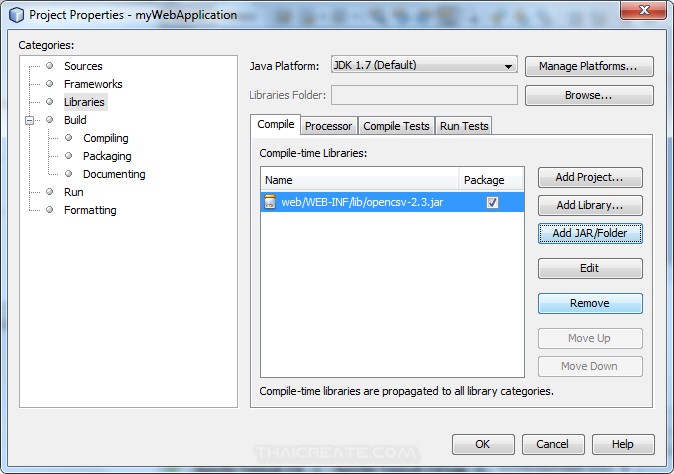The width and height of the screenshot is (674, 474).
Task: Click the Browse button for Libraries Folder
Action: pos(589,95)
